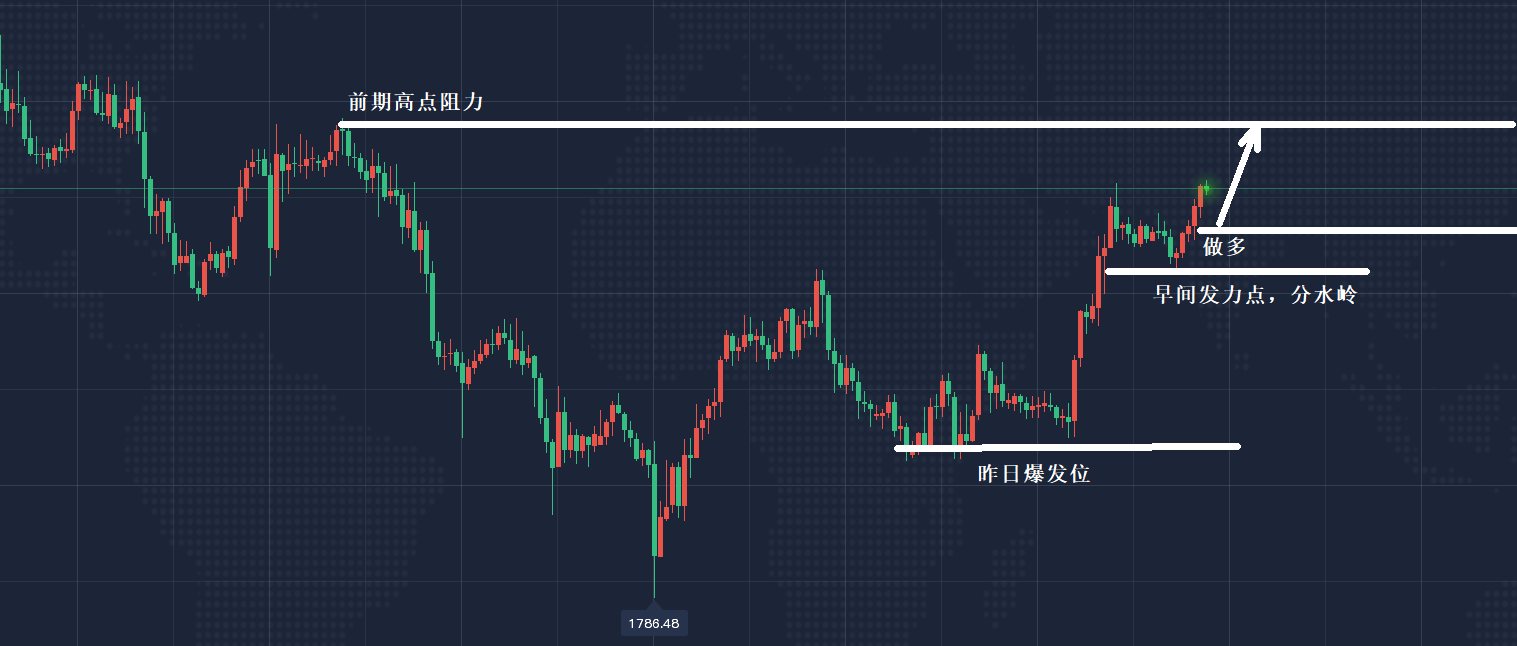The image size is (1517, 646).
Task: Click the right end of "昨日爆发位" support line
Action: [x=1237, y=446]
